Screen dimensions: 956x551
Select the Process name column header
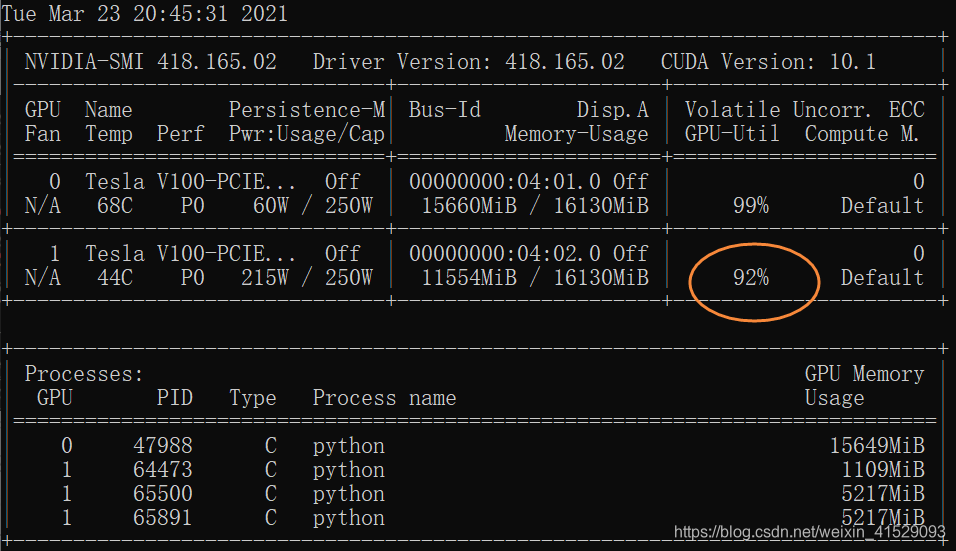(x=385, y=398)
